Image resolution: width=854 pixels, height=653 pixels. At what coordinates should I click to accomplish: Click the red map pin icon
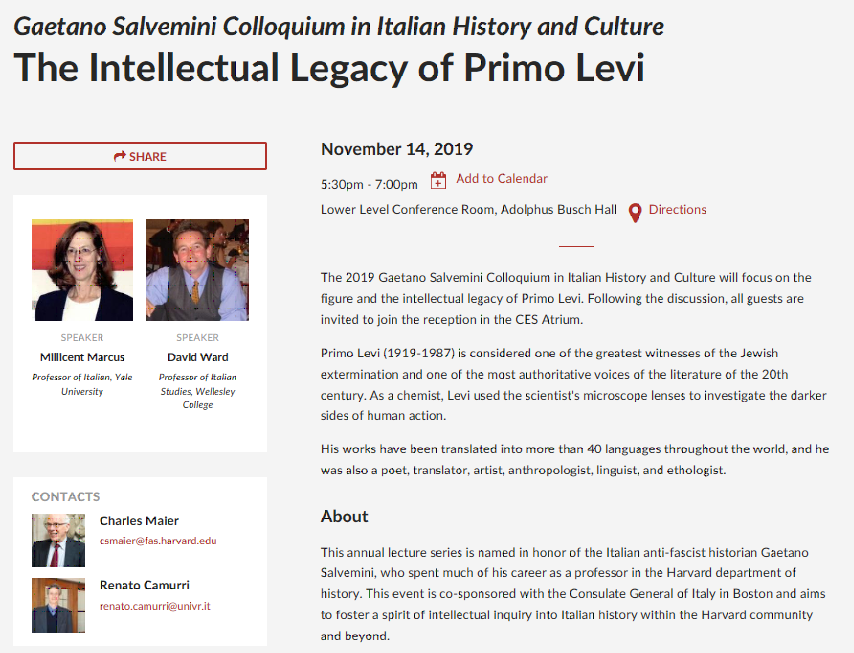pos(635,212)
